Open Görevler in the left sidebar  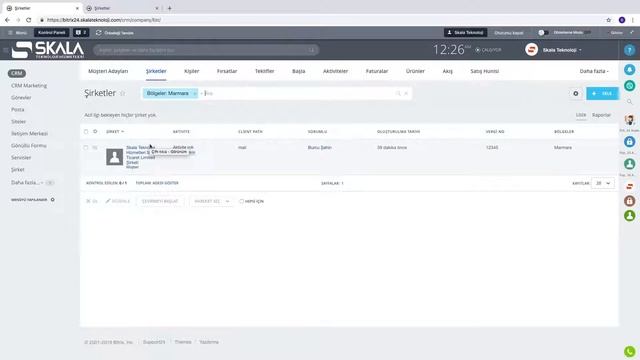pos(21,98)
